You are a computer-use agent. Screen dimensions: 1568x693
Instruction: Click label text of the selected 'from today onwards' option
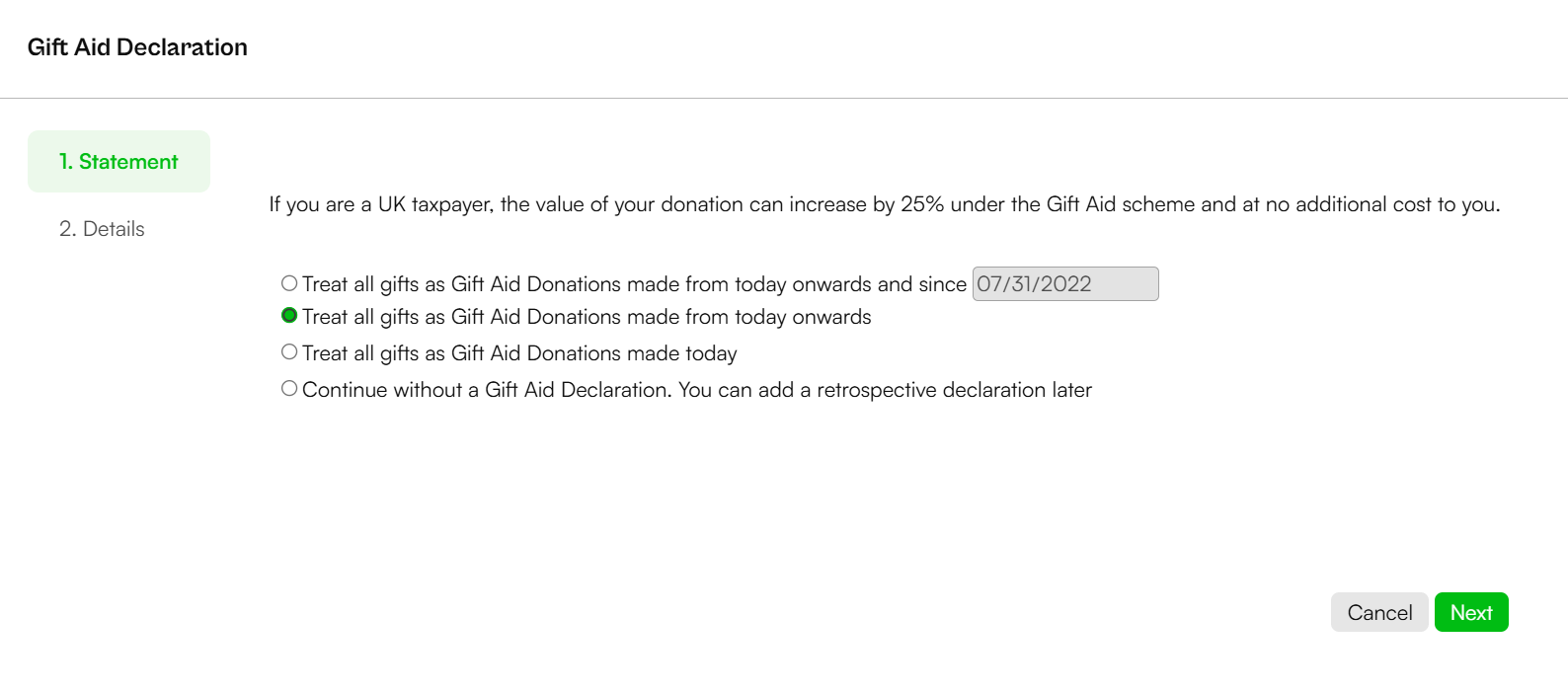click(x=587, y=317)
